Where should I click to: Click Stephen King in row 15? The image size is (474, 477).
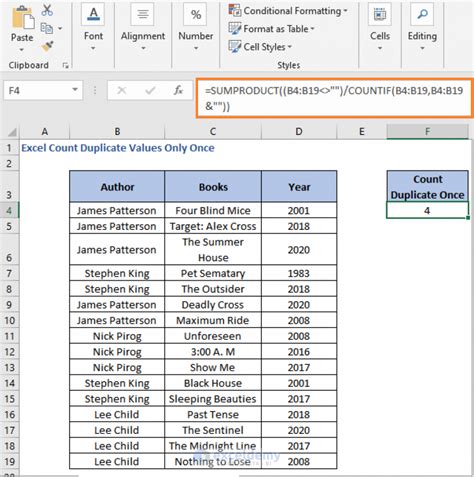pos(117,399)
